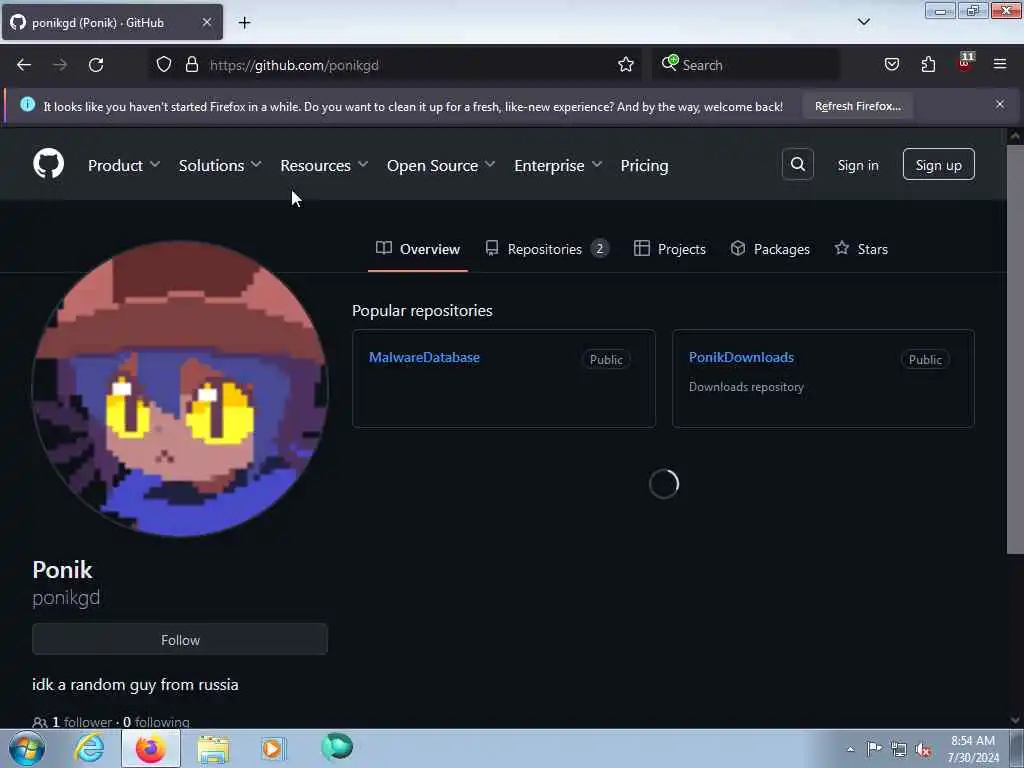1024x768 pixels.
Task: Close the ponikgd GitHub tab
Action: click(206, 22)
